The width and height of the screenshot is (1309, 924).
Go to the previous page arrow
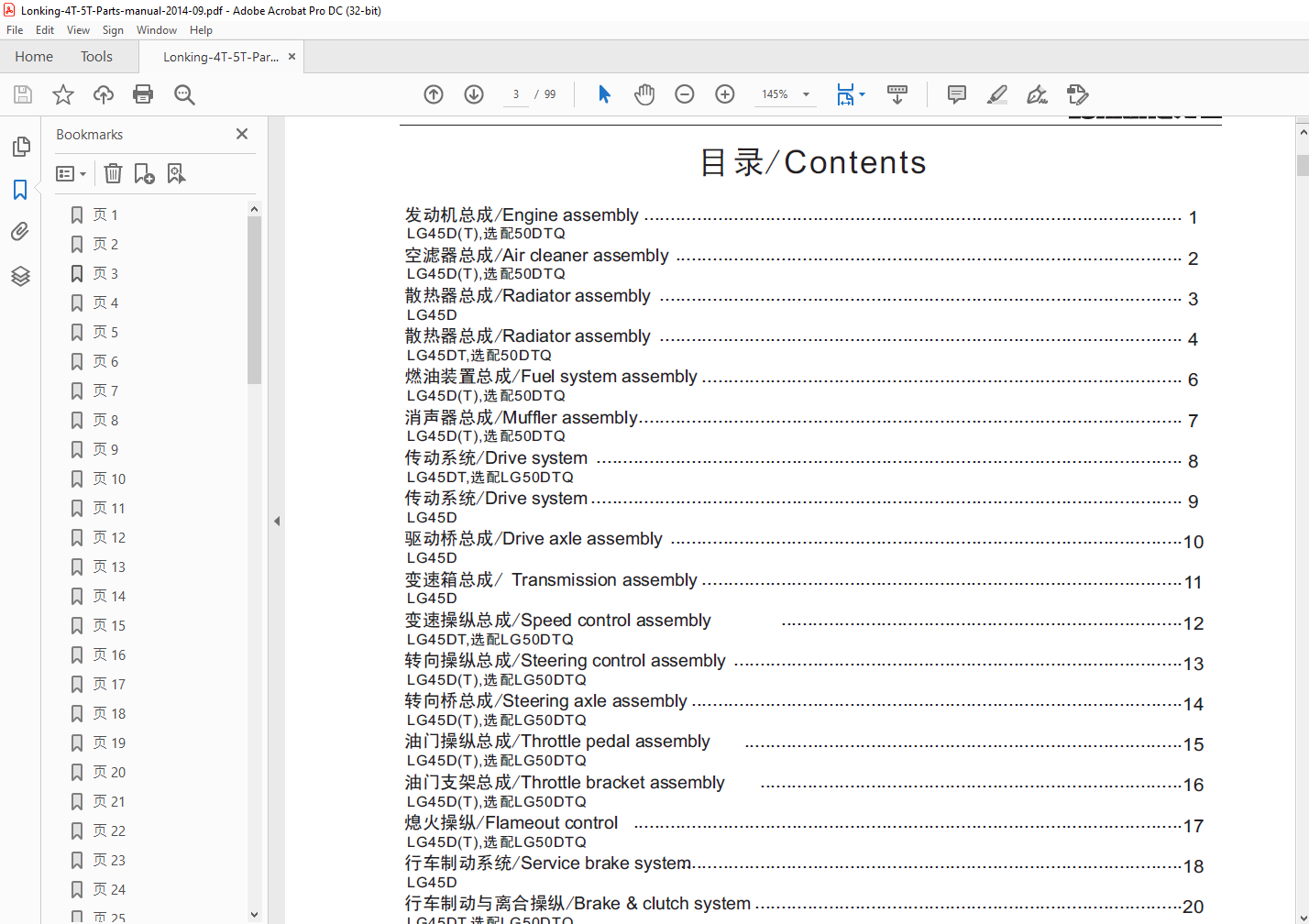coord(434,94)
